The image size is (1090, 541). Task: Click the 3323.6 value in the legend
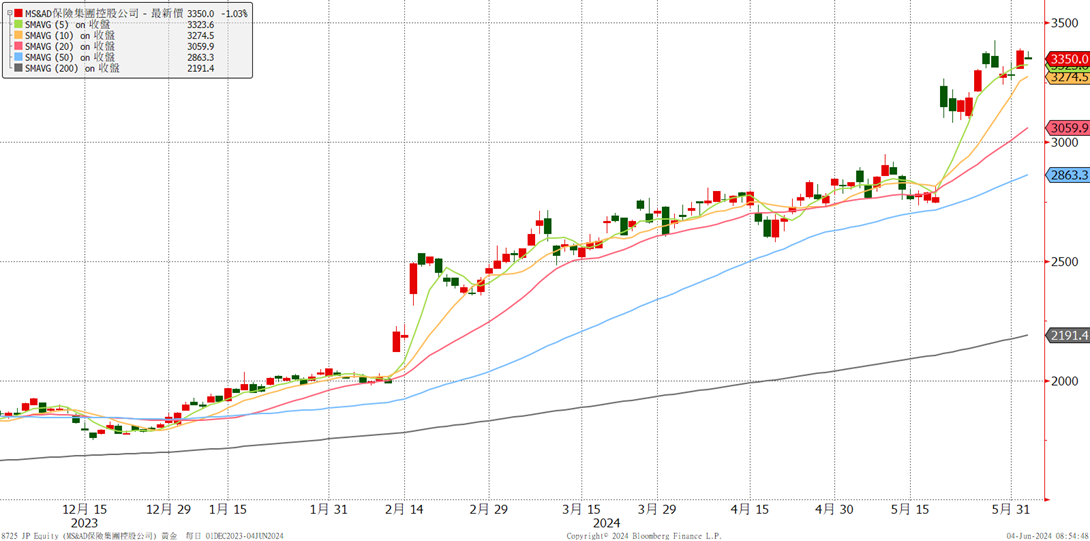coord(200,24)
